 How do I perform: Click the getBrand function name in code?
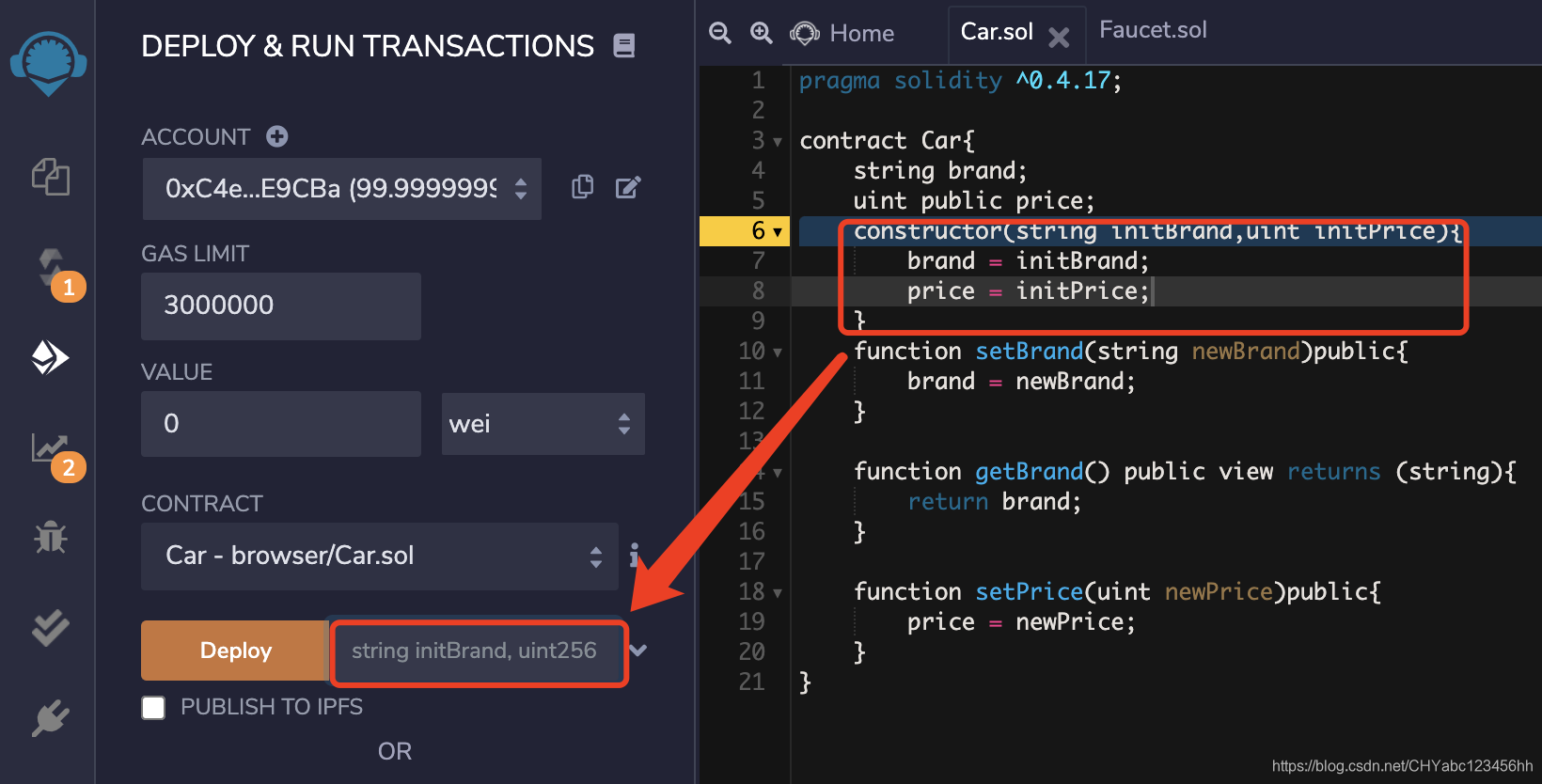click(x=1030, y=472)
